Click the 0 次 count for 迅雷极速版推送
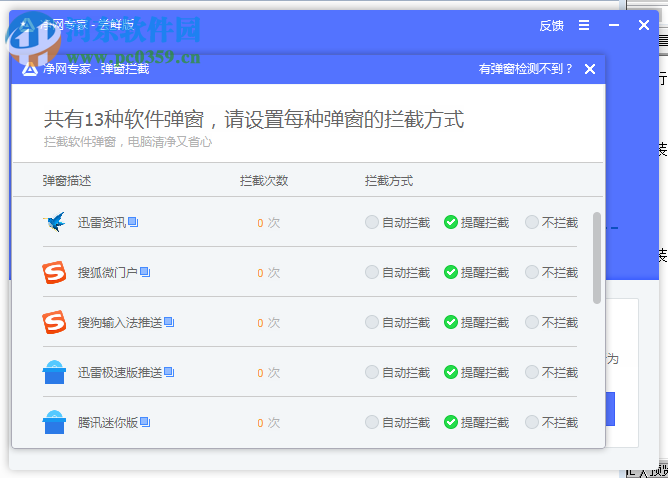Viewport: 668px width, 478px height. point(268,372)
